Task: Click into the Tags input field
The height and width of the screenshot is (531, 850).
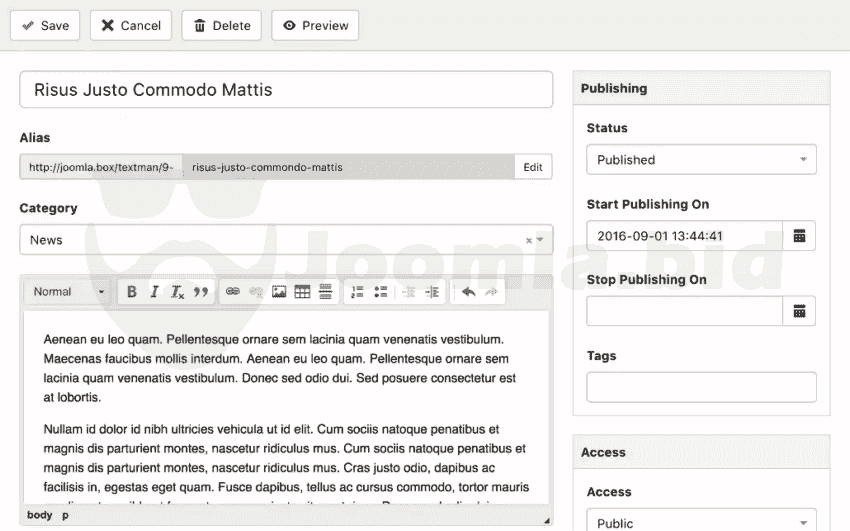Action: tap(701, 387)
